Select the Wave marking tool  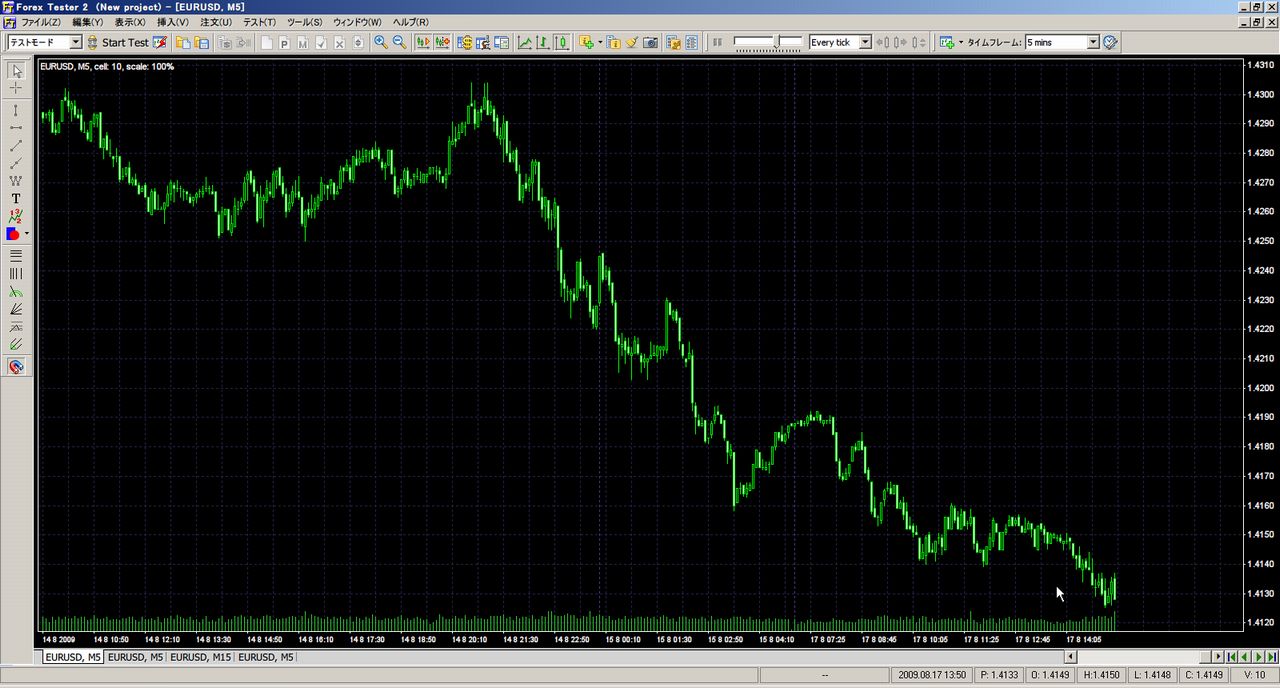[15, 182]
